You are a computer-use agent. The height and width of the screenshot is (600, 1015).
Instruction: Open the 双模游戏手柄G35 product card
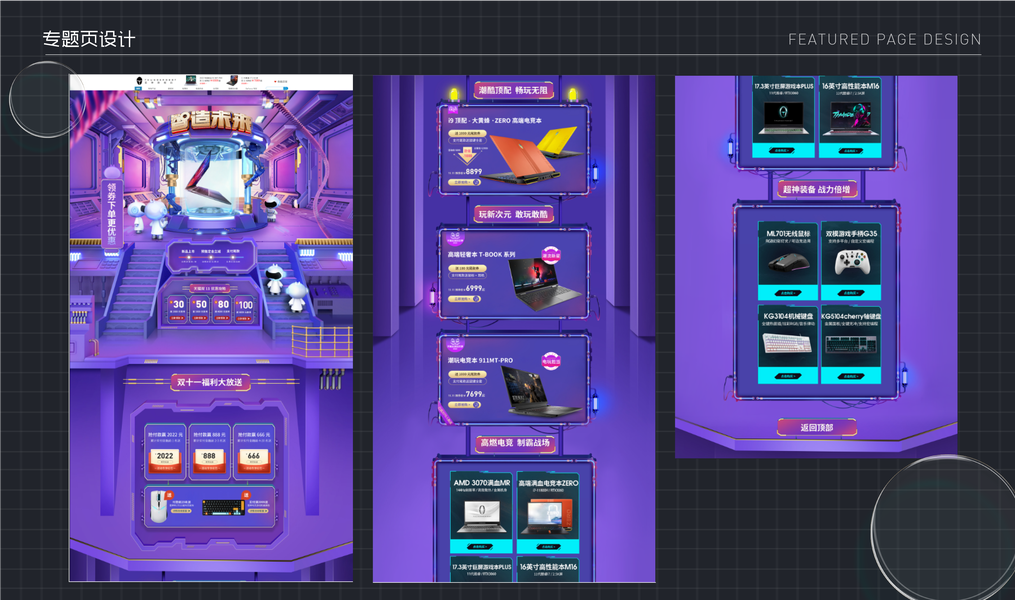851,261
